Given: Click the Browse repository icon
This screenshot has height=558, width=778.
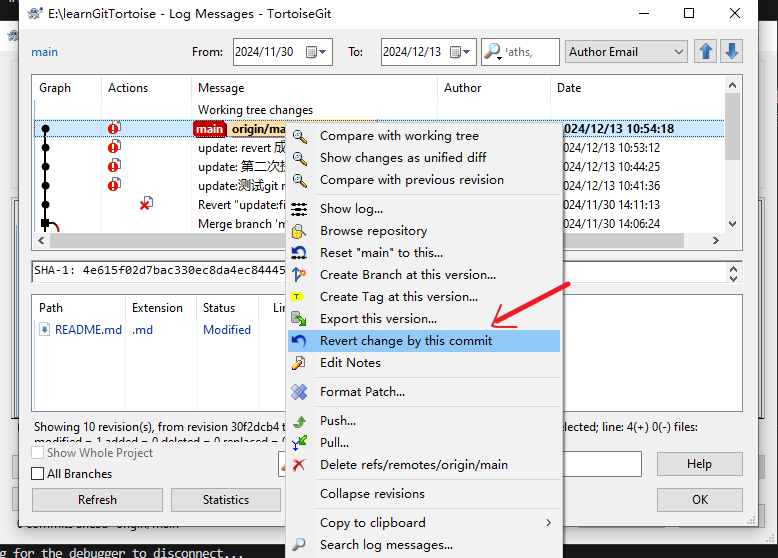Looking at the screenshot, I should [x=299, y=231].
